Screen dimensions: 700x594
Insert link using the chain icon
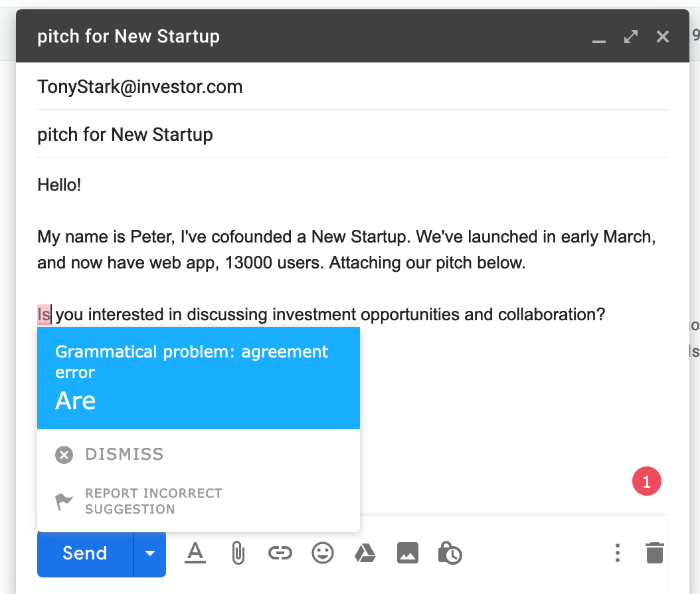pos(280,553)
